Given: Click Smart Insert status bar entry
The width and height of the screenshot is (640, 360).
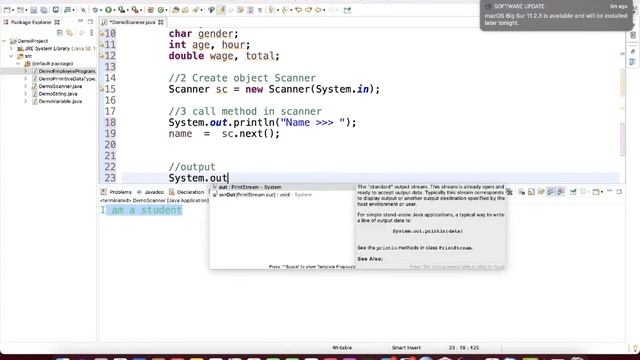Looking at the screenshot, I should (406, 348).
